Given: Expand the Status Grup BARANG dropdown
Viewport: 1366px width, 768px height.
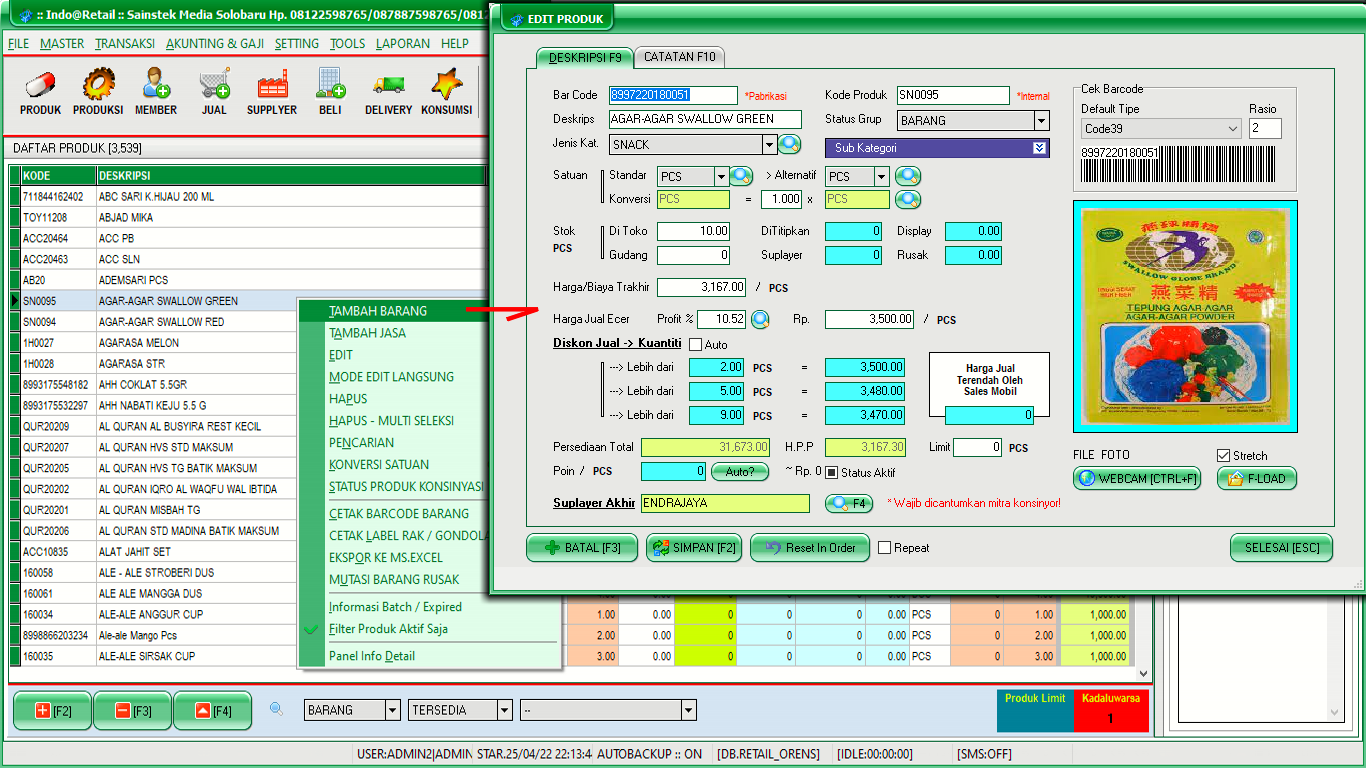Looking at the screenshot, I should pos(1041,121).
